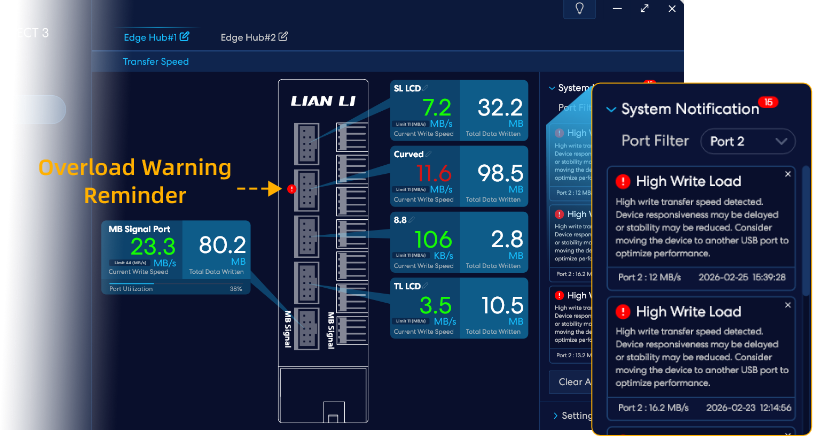Screen dimensions: 813x436
Task: Click the 35% port utilization value
Action: (236, 289)
